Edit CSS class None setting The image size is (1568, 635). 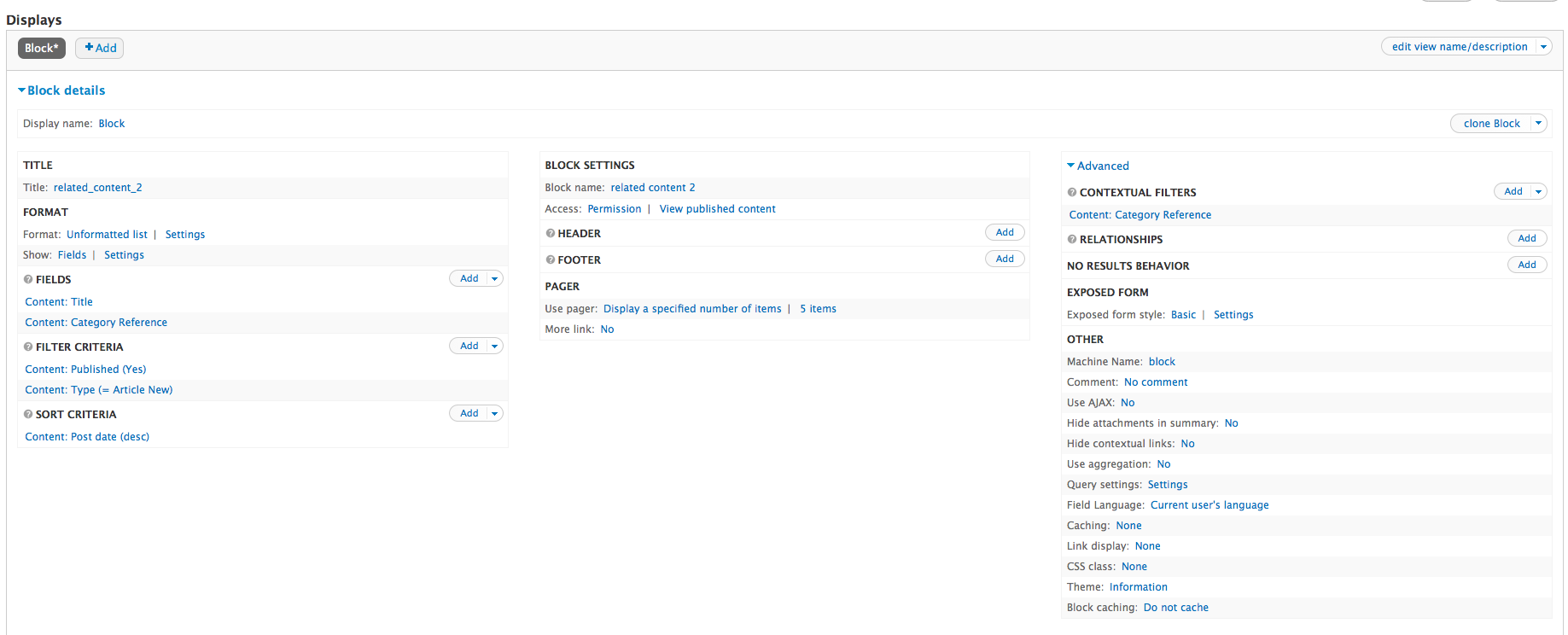[x=1134, y=567]
